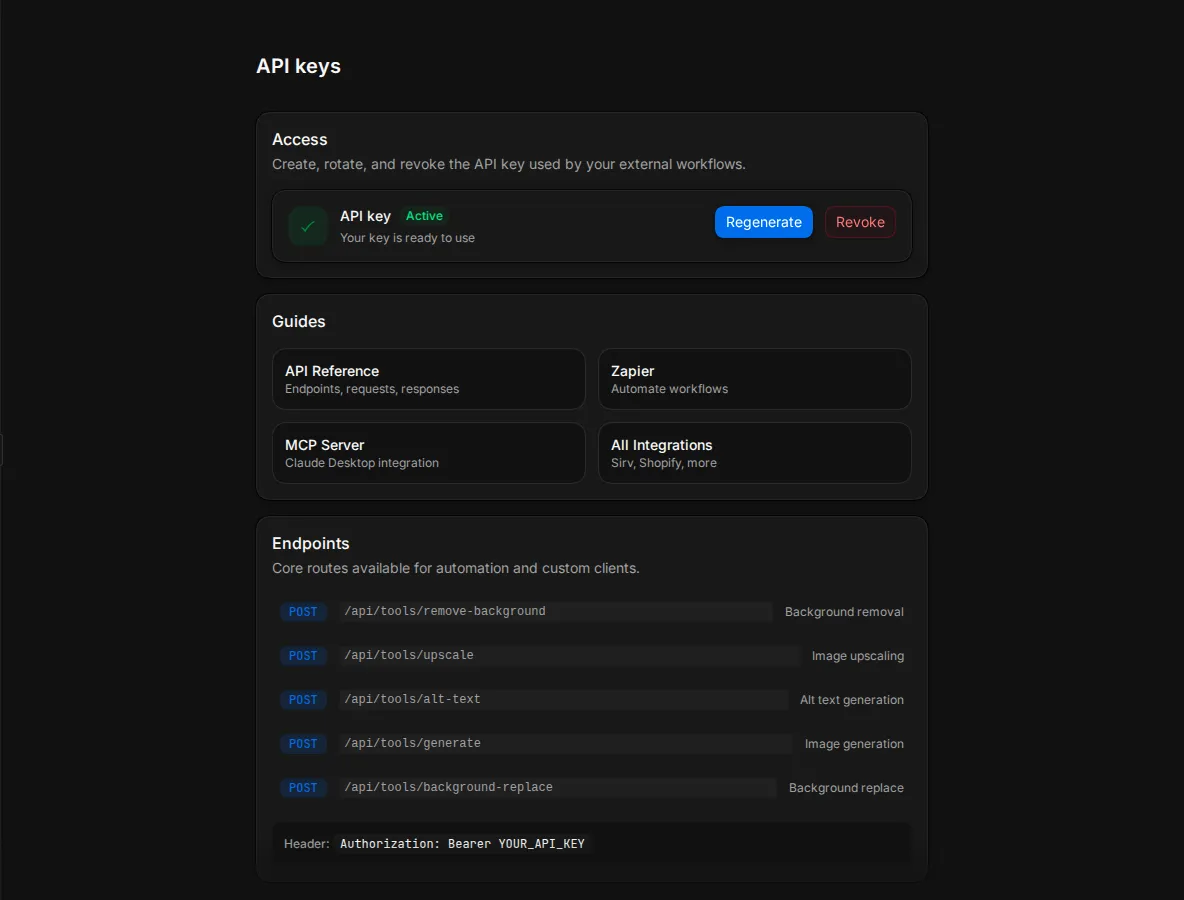Click the Alt text generation label
This screenshot has width=1184, height=900.
pyautogui.click(x=852, y=700)
